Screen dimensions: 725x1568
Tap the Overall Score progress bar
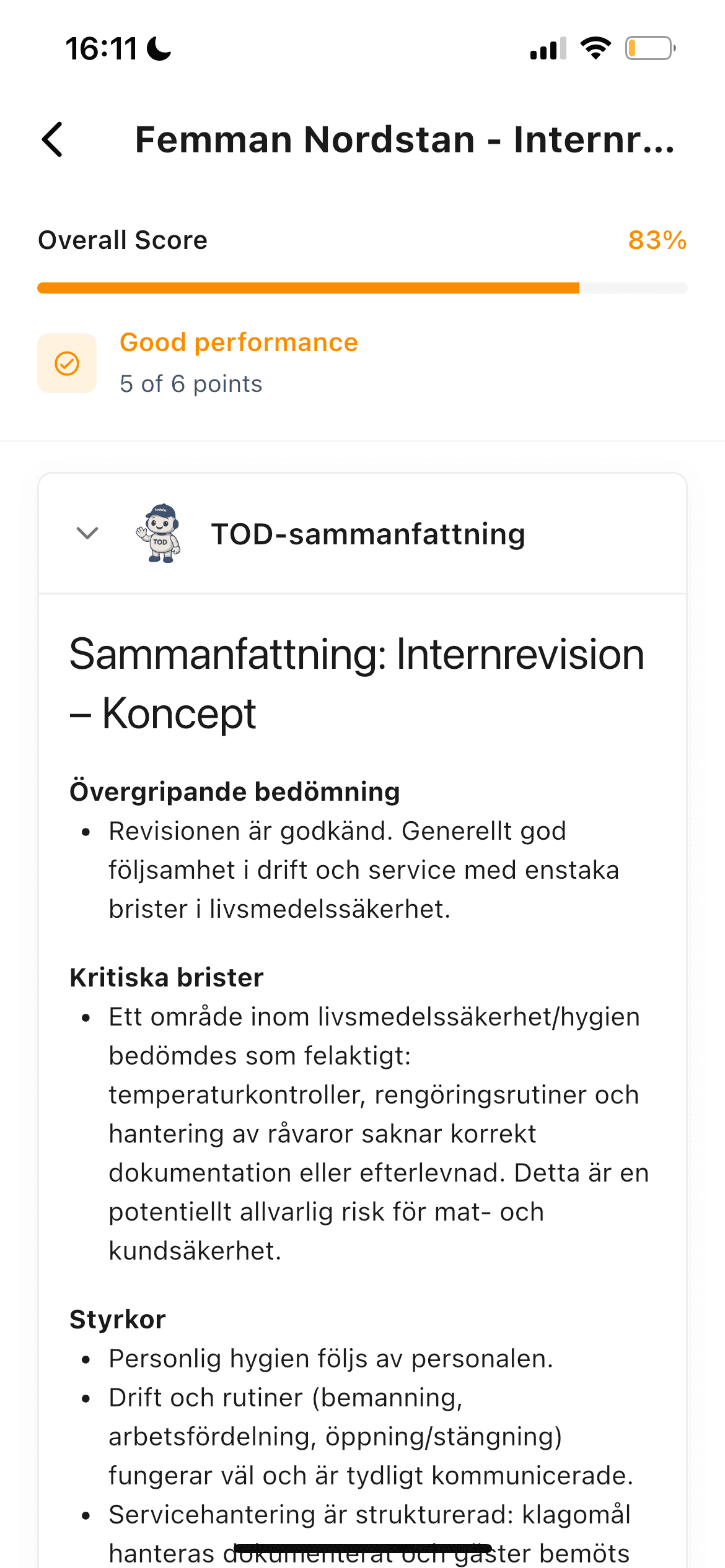click(362, 287)
